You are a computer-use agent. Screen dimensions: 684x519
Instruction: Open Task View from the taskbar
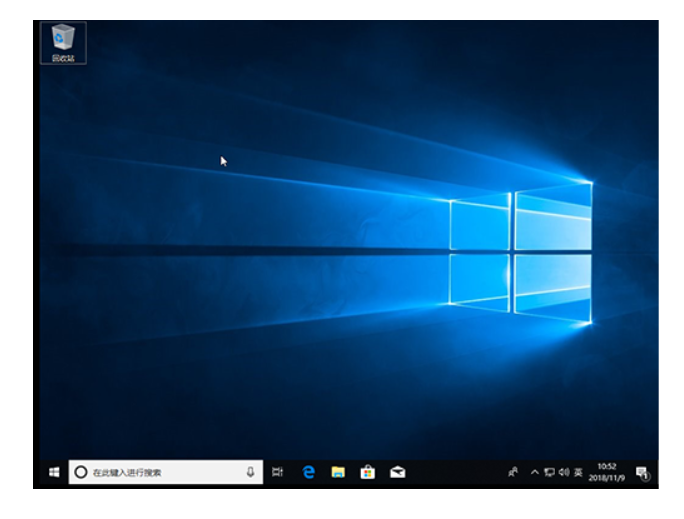click(x=278, y=472)
